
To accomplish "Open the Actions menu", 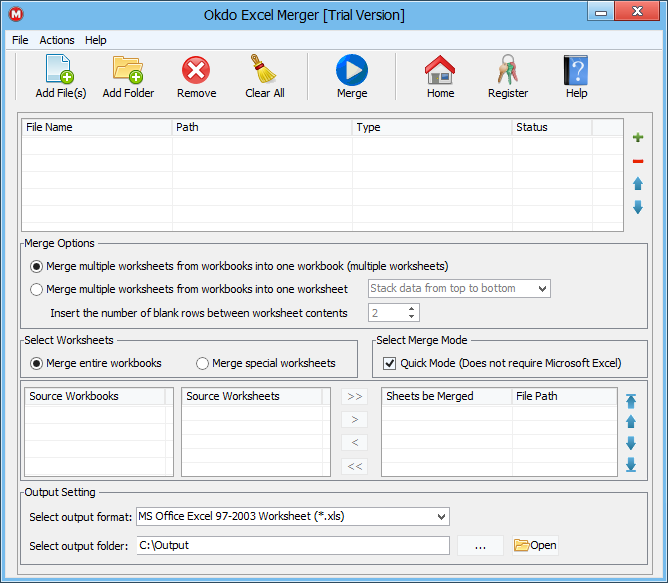I will [57, 40].
